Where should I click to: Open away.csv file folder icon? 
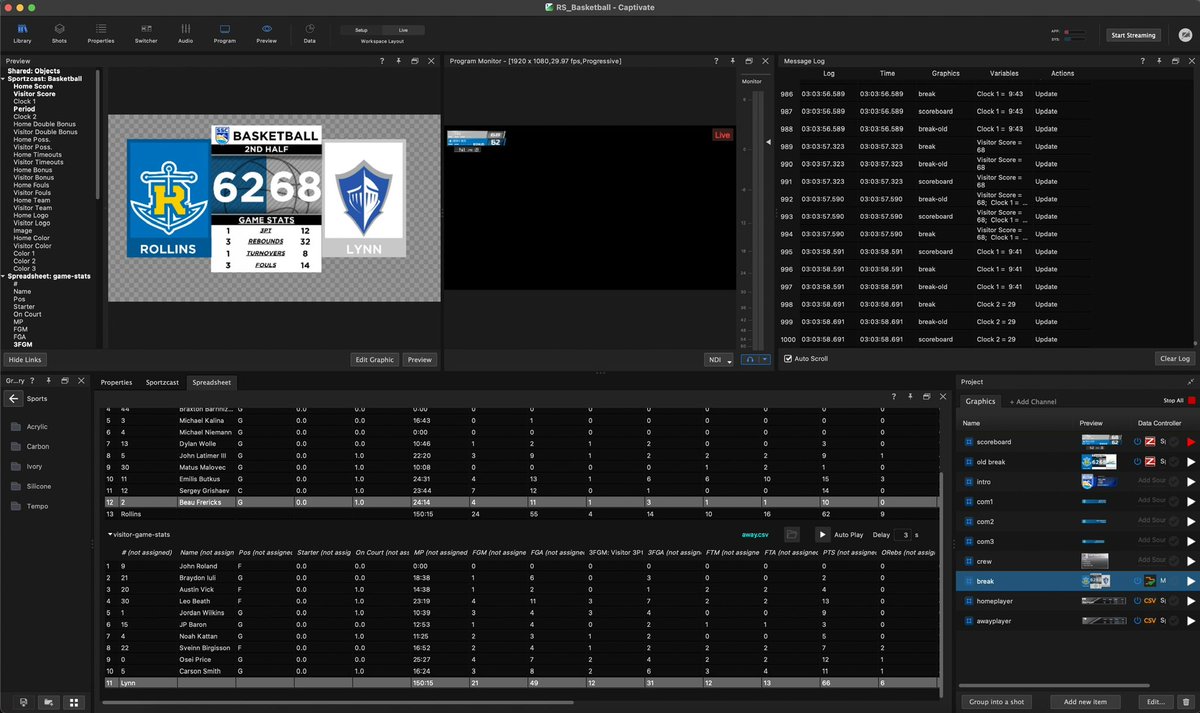tap(792, 535)
